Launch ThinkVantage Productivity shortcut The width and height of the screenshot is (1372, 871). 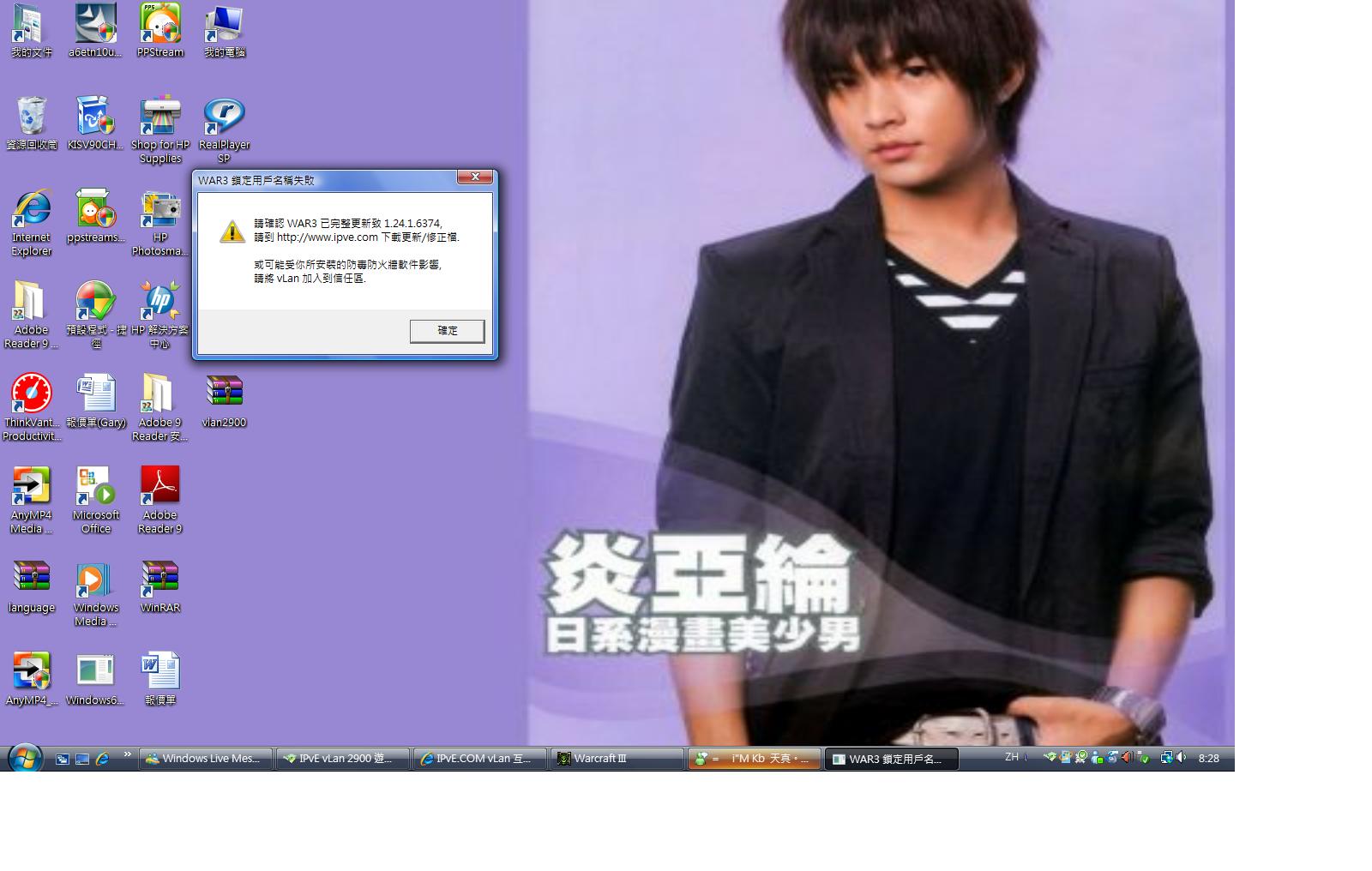(x=31, y=408)
